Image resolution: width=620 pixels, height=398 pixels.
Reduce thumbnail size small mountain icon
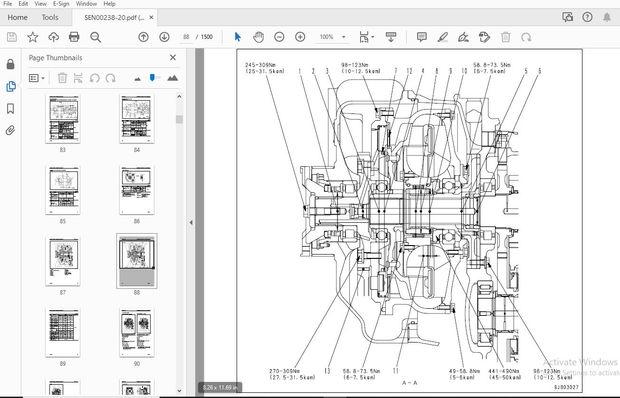(x=137, y=79)
